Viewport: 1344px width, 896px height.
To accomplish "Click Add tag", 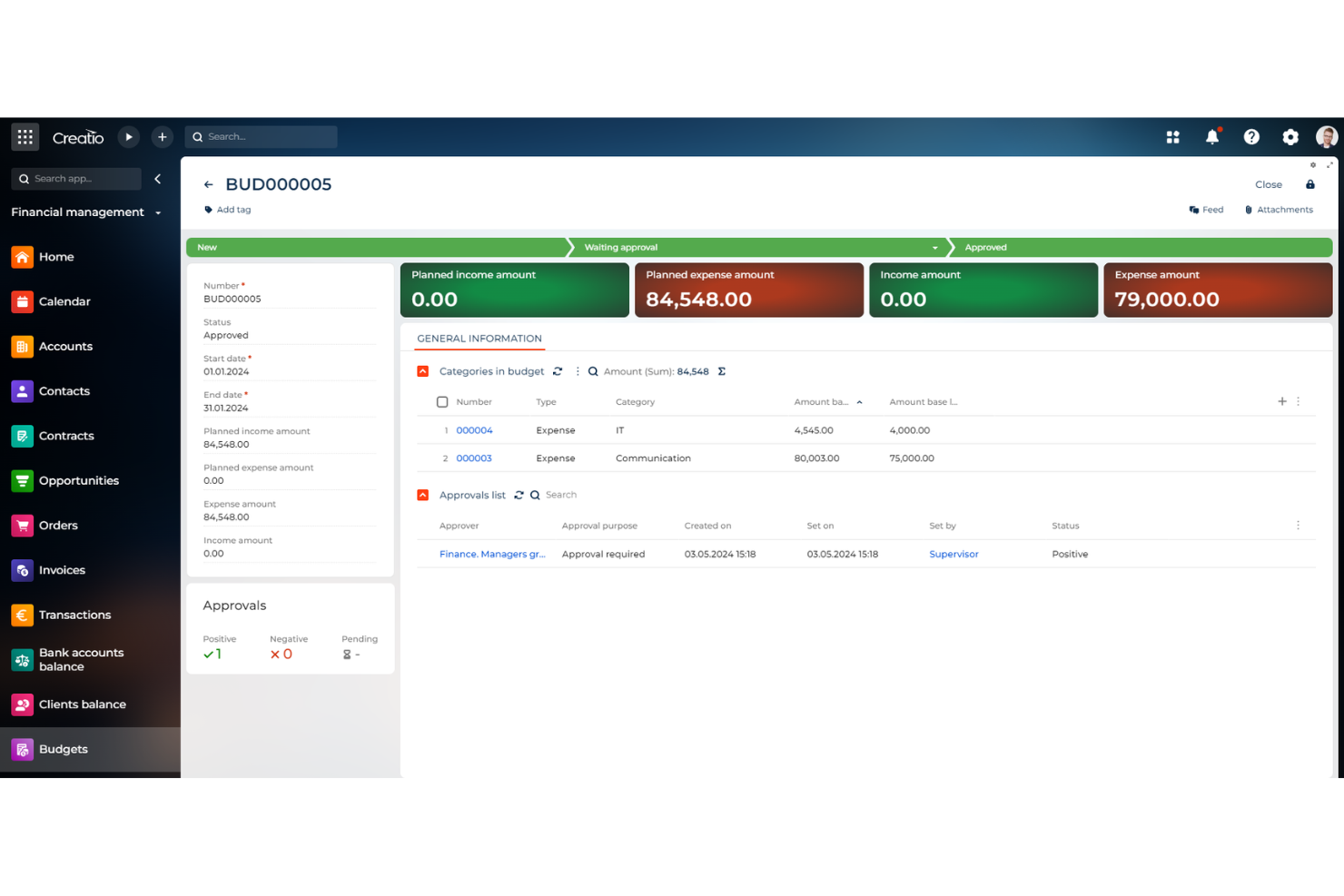I will click(x=228, y=210).
